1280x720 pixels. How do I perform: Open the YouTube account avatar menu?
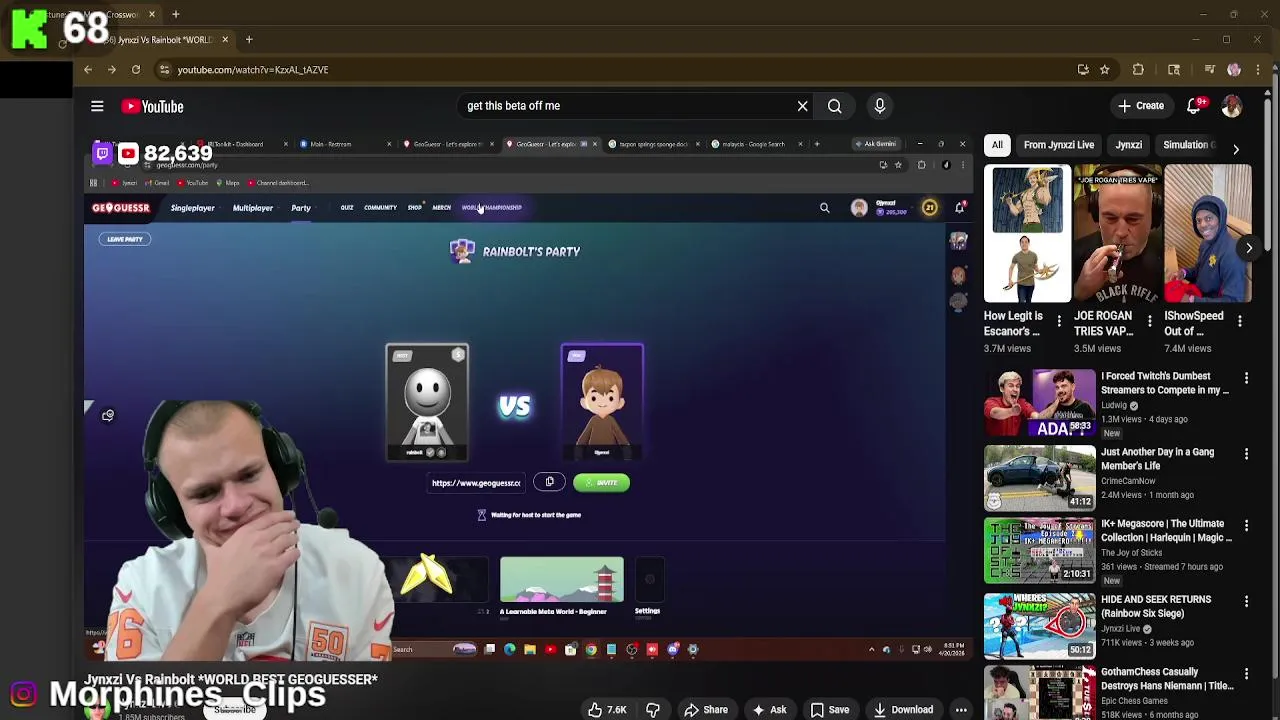point(1232,106)
